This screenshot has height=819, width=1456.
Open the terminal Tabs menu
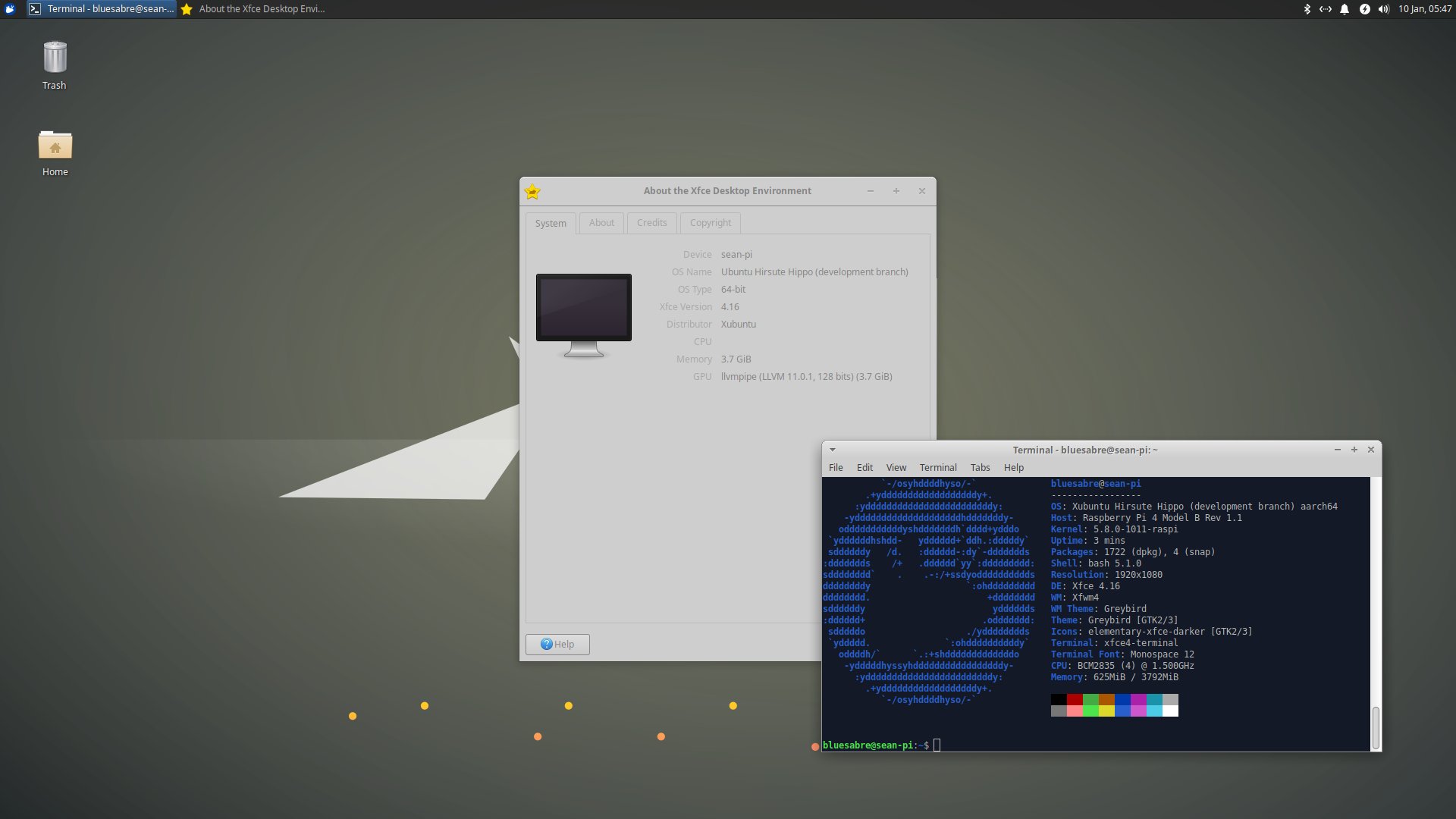click(x=980, y=468)
